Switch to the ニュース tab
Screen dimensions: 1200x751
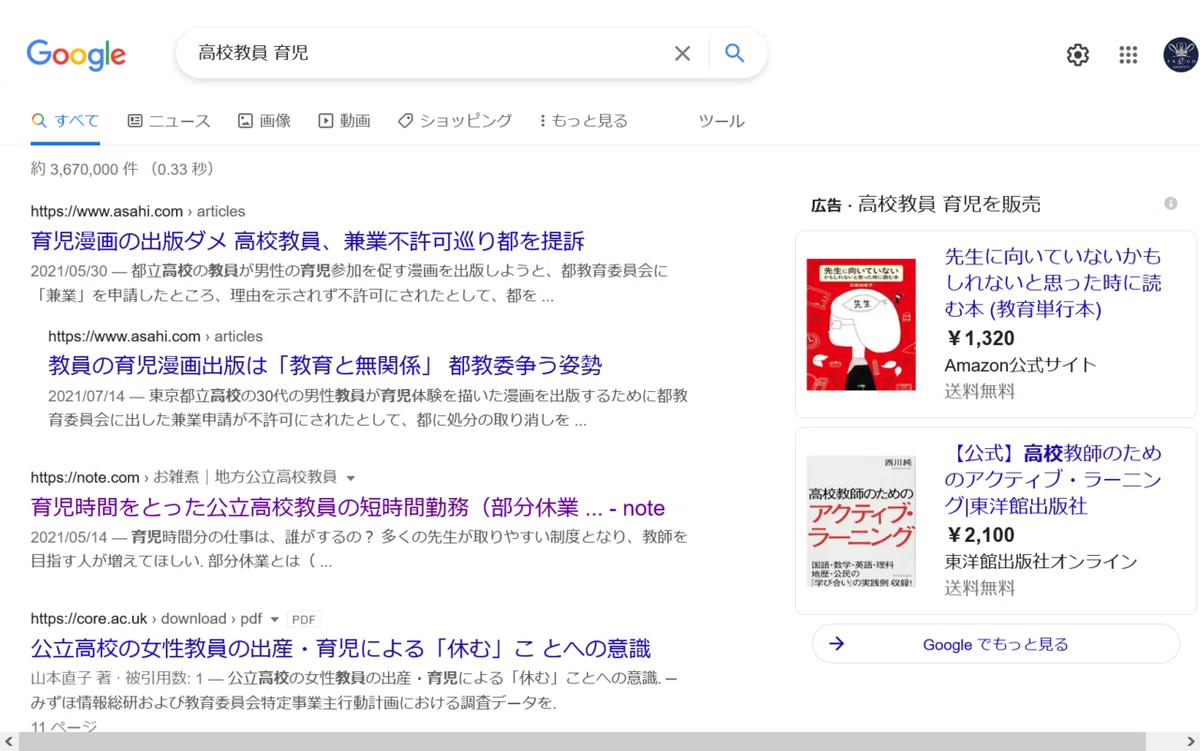coord(169,121)
